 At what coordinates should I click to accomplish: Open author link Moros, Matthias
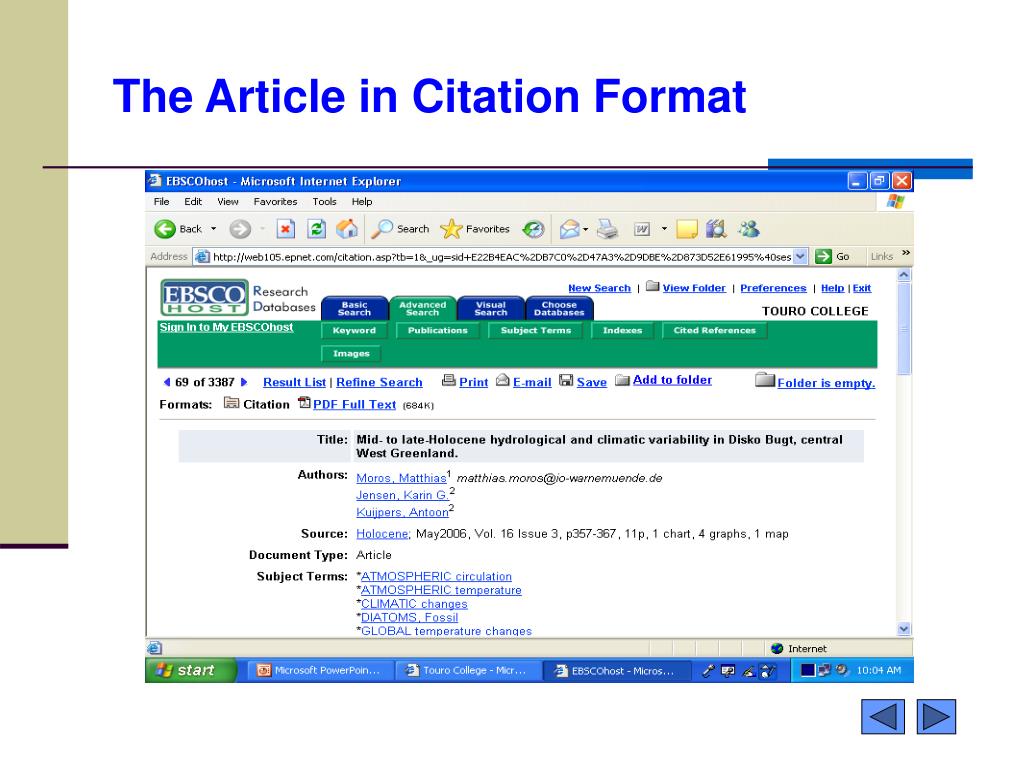(401, 478)
